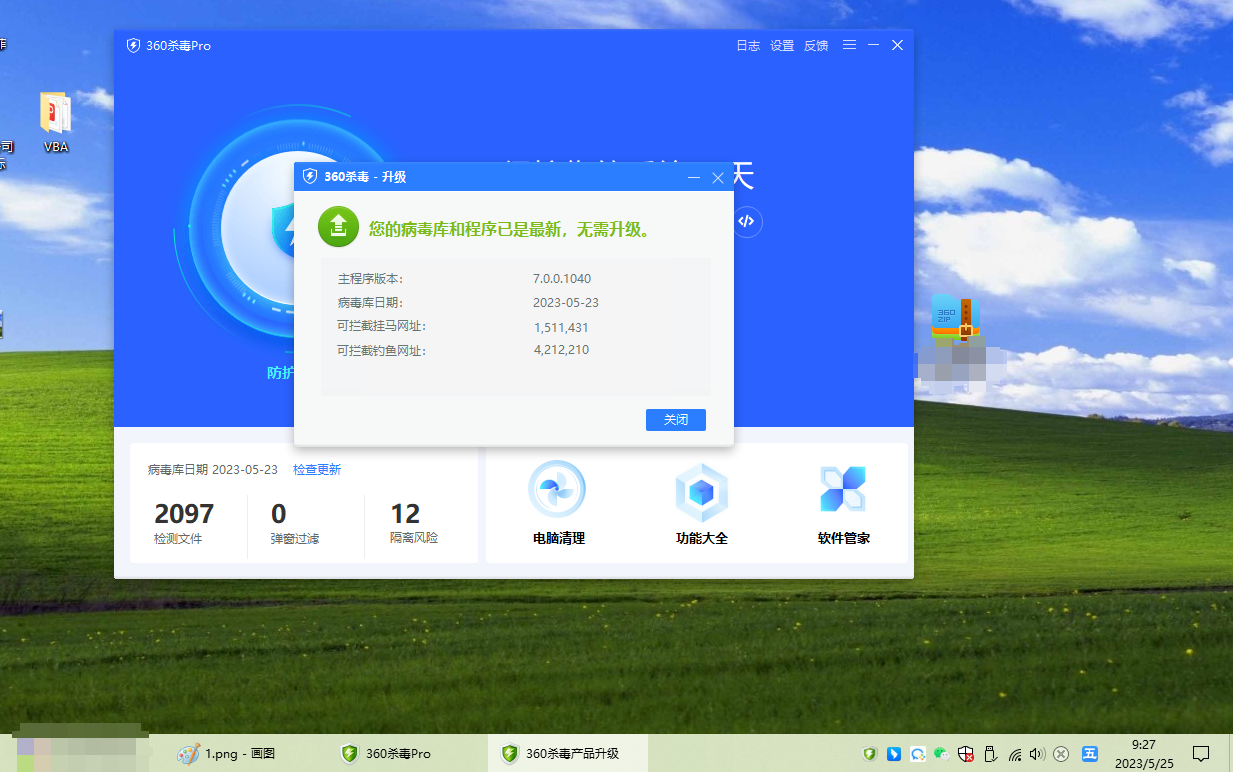Switch to 360杀毒Pro taskbar item
This screenshot has width=1233, height=772.
click(x=386, y=754)
